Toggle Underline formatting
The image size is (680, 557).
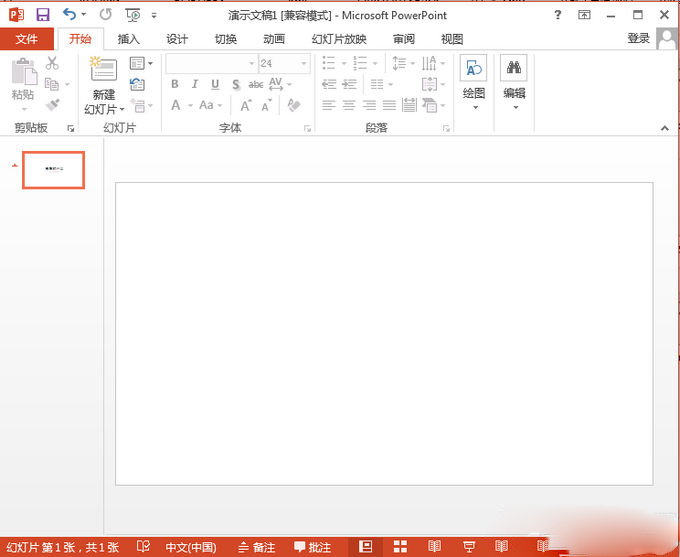pyautogui.click(x=215, y=84)
